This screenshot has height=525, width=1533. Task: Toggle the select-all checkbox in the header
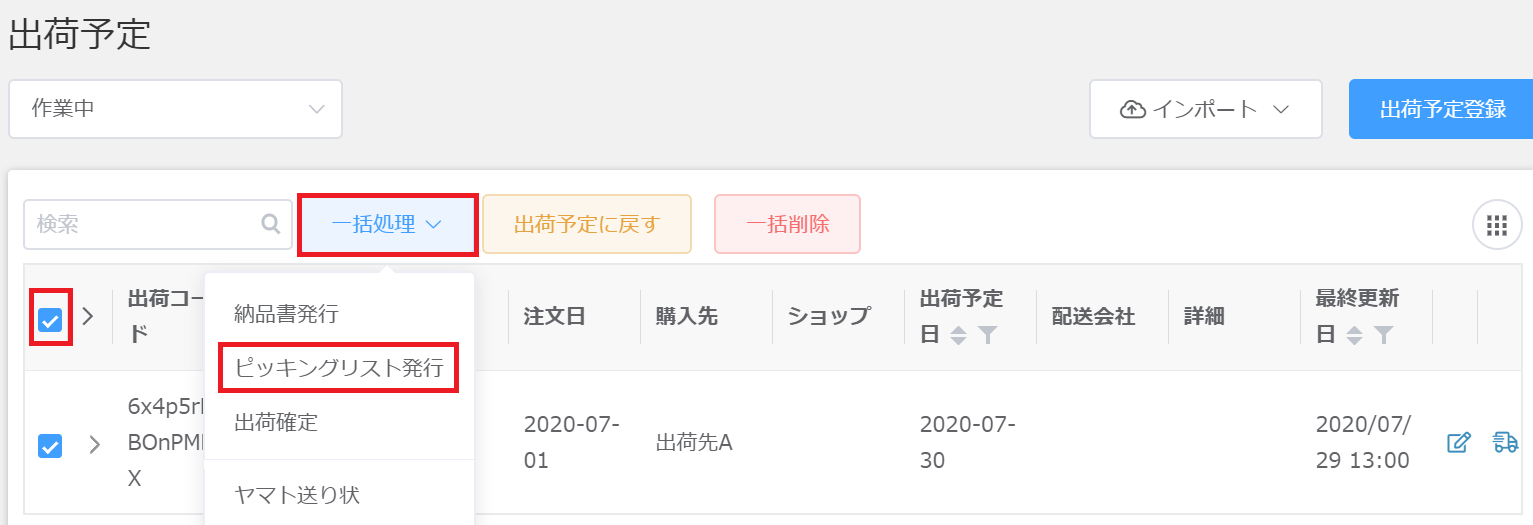pos(50,320)
